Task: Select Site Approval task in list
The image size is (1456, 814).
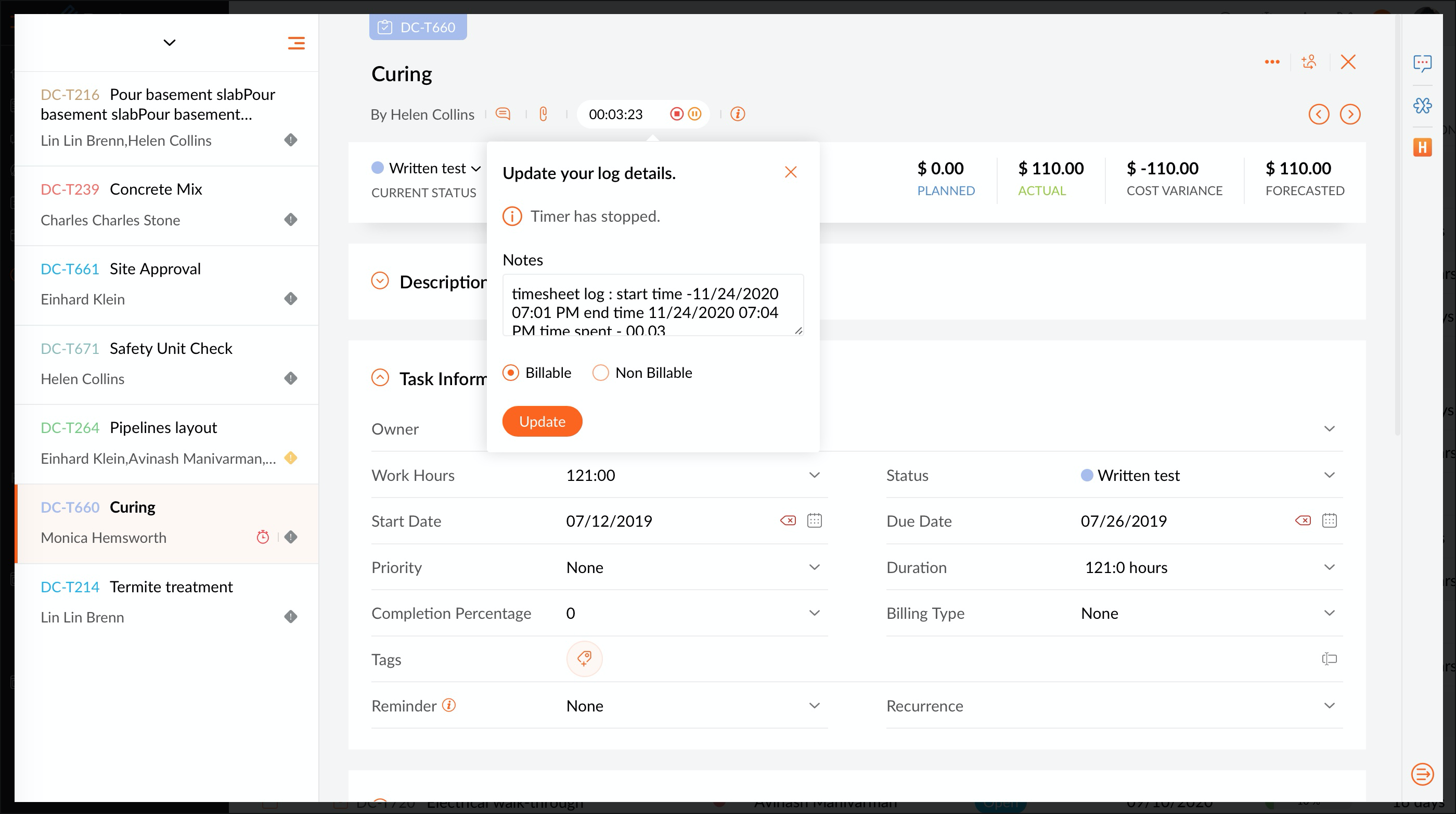Action: (x=155, y=269)
